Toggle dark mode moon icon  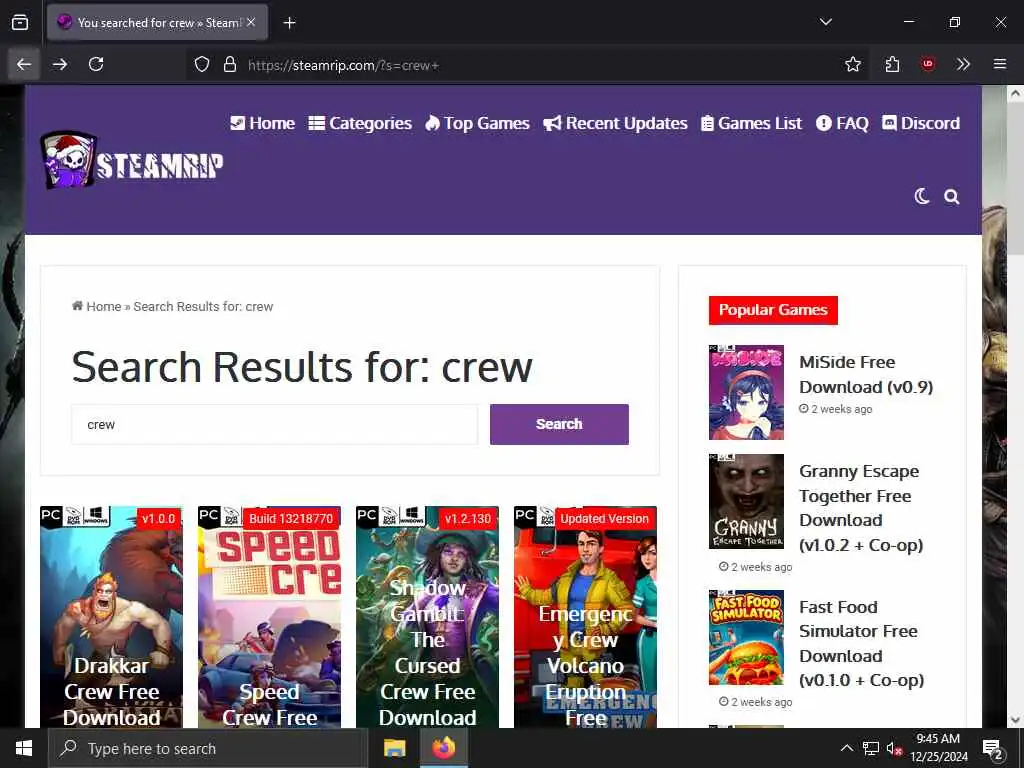921,196
